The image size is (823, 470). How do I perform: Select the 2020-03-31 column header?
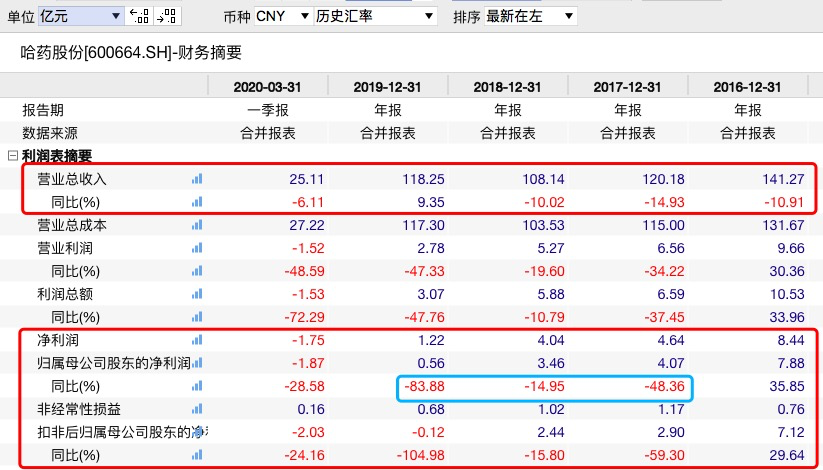pyautogui.click(x=267, y=87)
